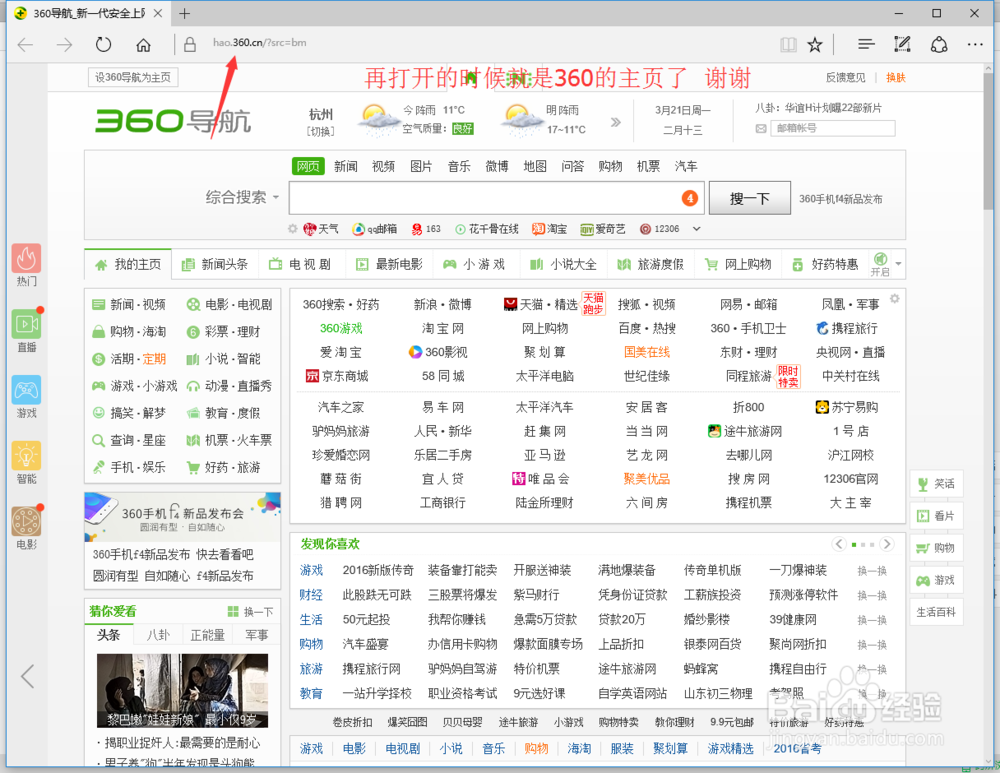Open 电视剧 navigation tab
The height and width of the screenshot is (773, 1000).
pos(301,264)
